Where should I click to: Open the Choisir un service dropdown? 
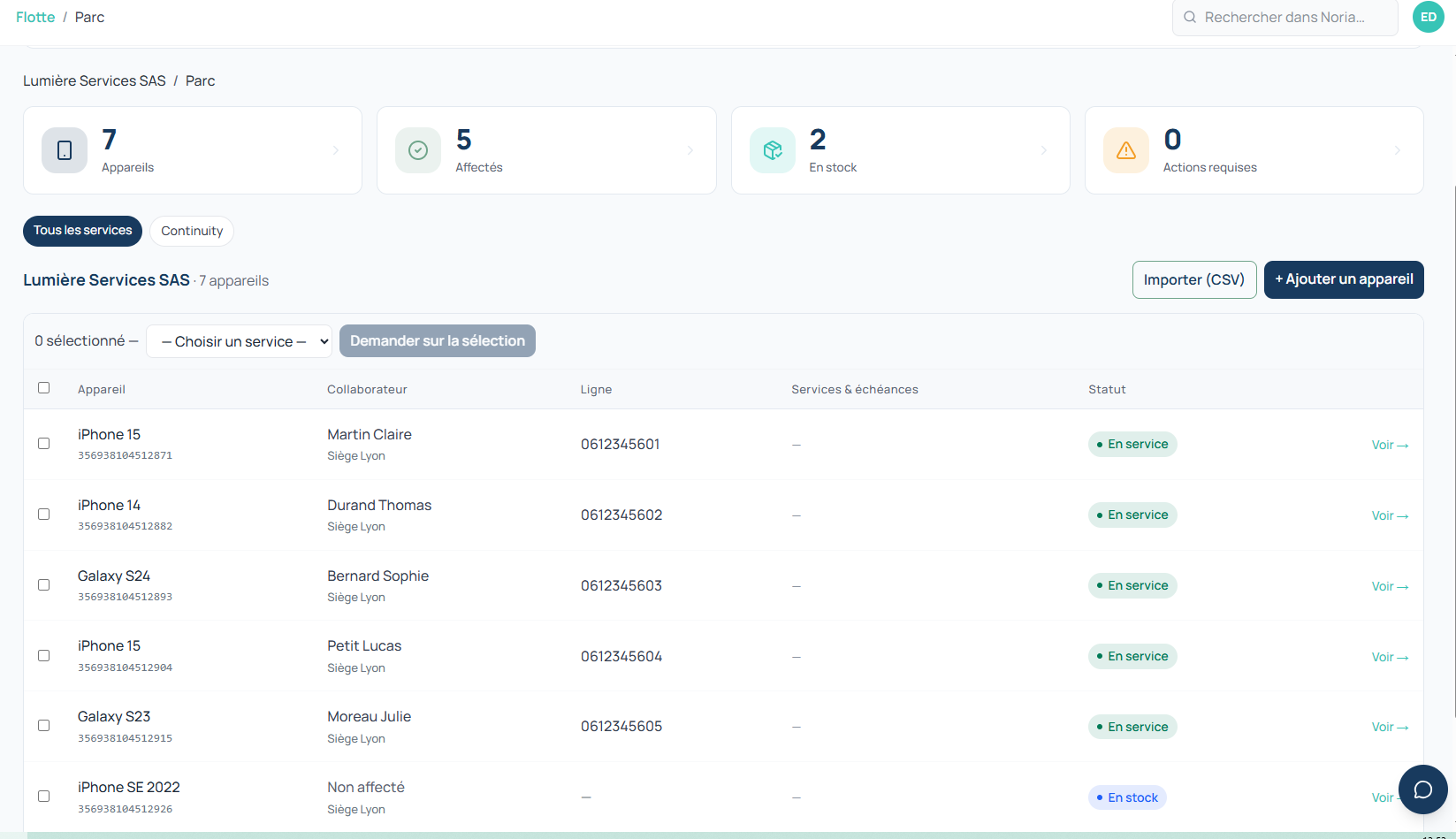click(x=239, y=341)
